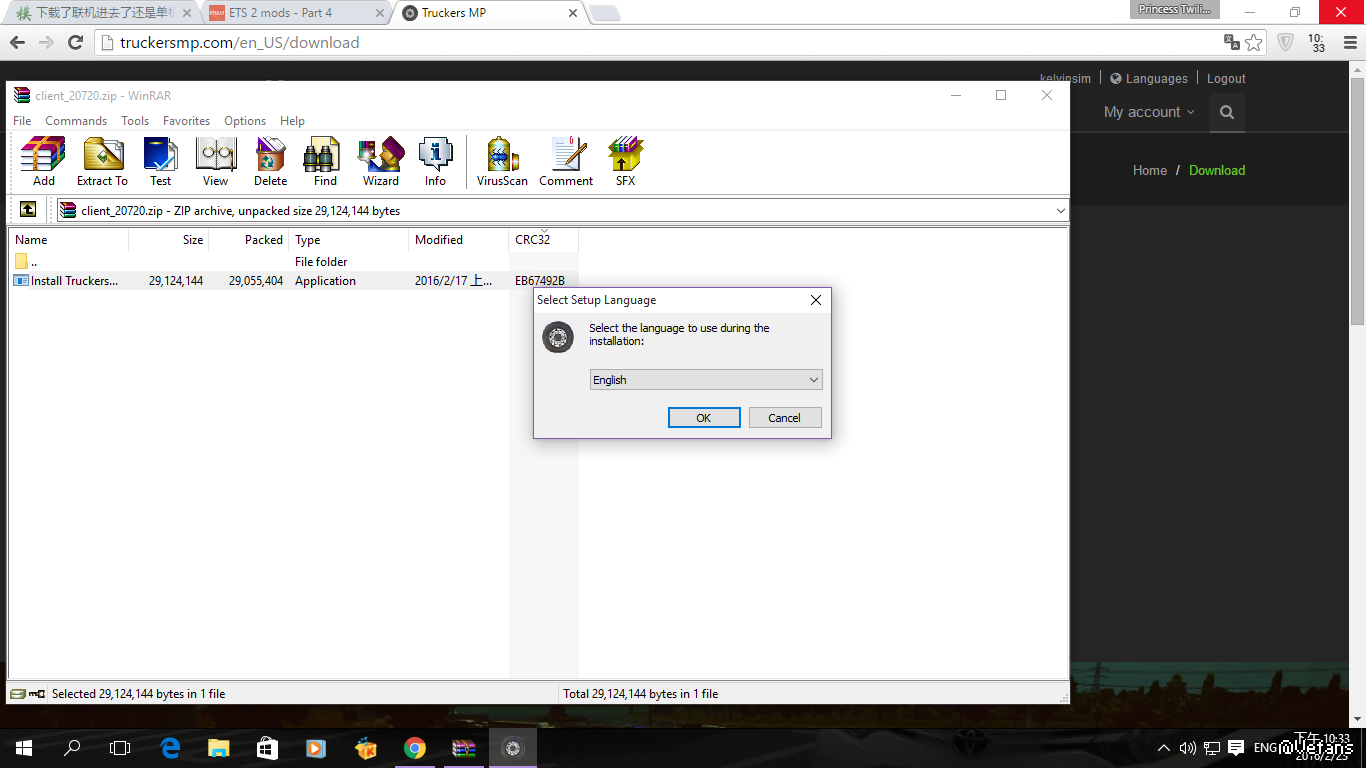The height and width of the screenshot is (768, 1366).
Task: Start VirusScan from the WinRAR toolbar
Action: coord(502,161)
